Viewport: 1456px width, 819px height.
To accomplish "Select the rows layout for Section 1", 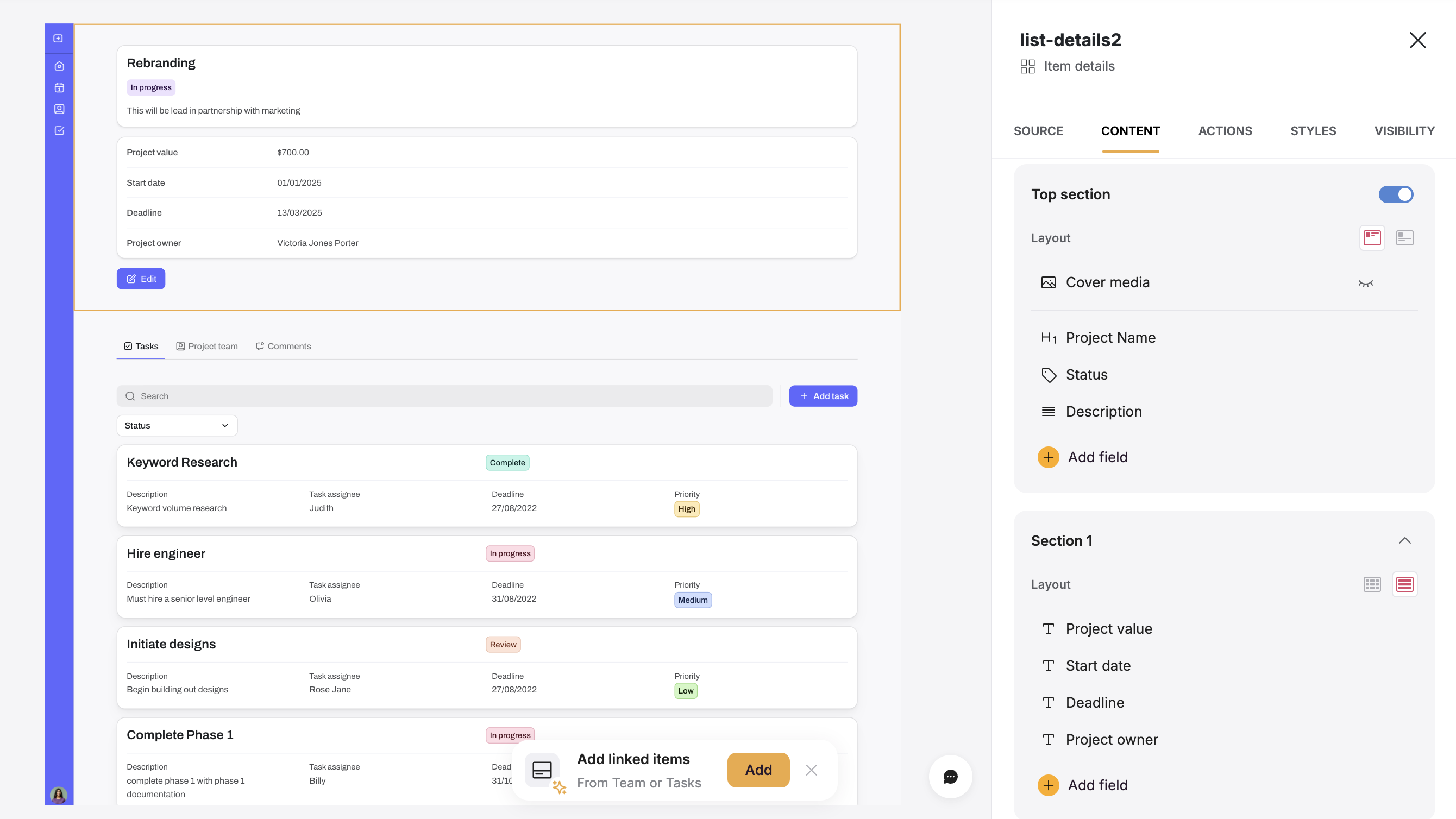I will point(1404,584).
